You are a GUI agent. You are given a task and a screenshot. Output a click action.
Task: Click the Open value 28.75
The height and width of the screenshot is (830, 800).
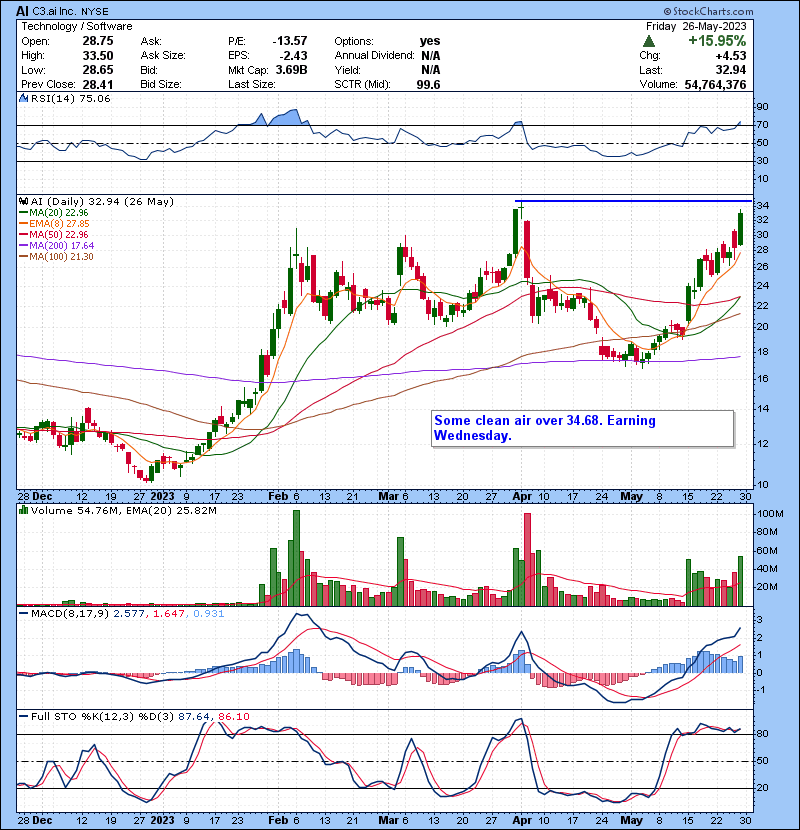(x=98, y=41)
